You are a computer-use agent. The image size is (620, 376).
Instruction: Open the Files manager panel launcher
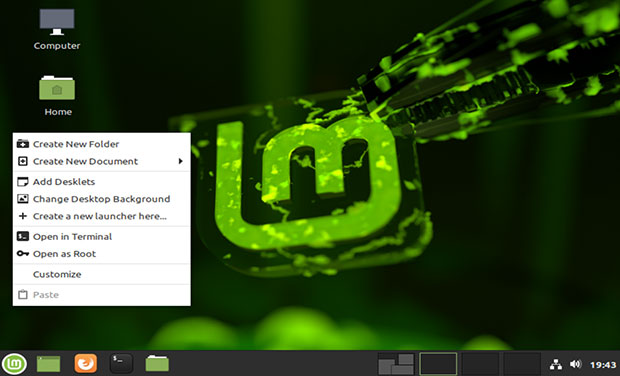tap(157, 363)
